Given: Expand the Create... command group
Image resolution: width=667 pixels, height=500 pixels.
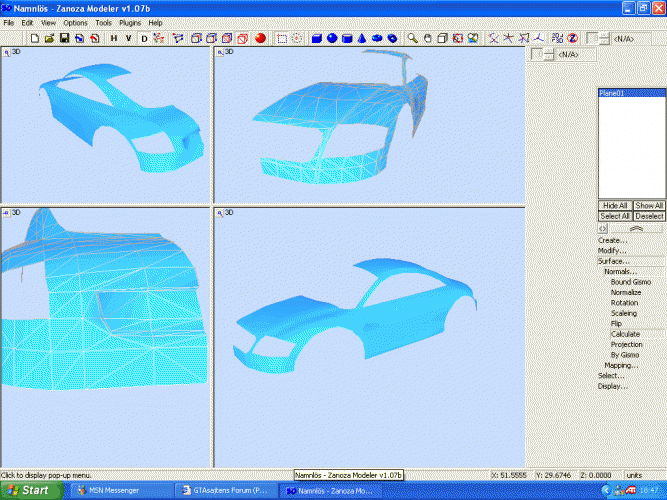Looking at the screenshot, I should point(612,240).
